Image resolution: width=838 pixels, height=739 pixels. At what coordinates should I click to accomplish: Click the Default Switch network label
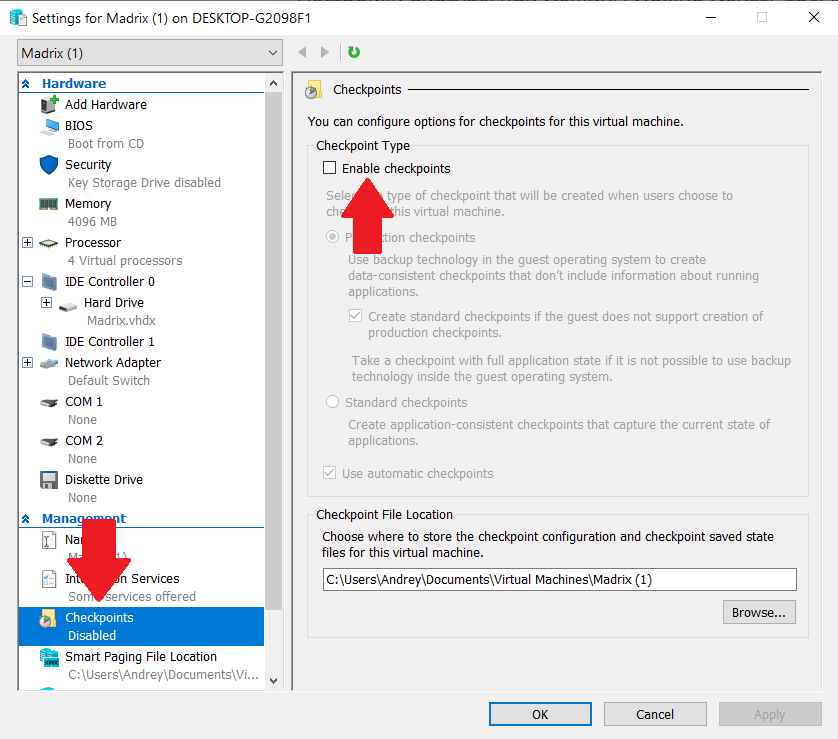click(x=109, y=380)
